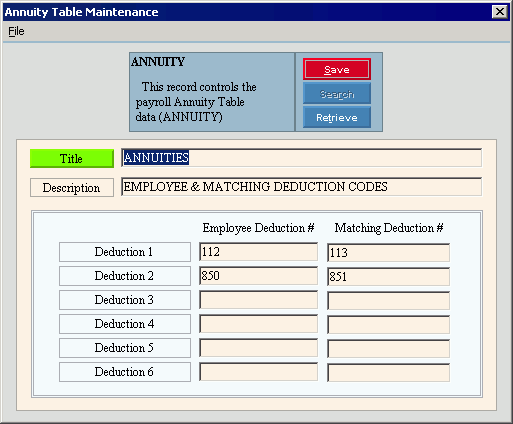Viewport: 513px width, 424px height.
Task: Click the Deduction 6 employee deduction field
Action: click(x=258, y=372)
